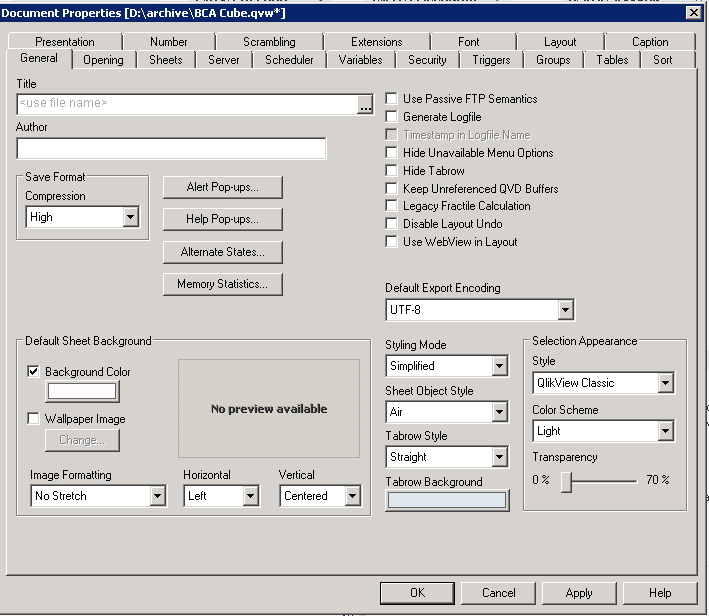709x616 pixels.
Task: Click the Author text field
Action: [171, 149]
